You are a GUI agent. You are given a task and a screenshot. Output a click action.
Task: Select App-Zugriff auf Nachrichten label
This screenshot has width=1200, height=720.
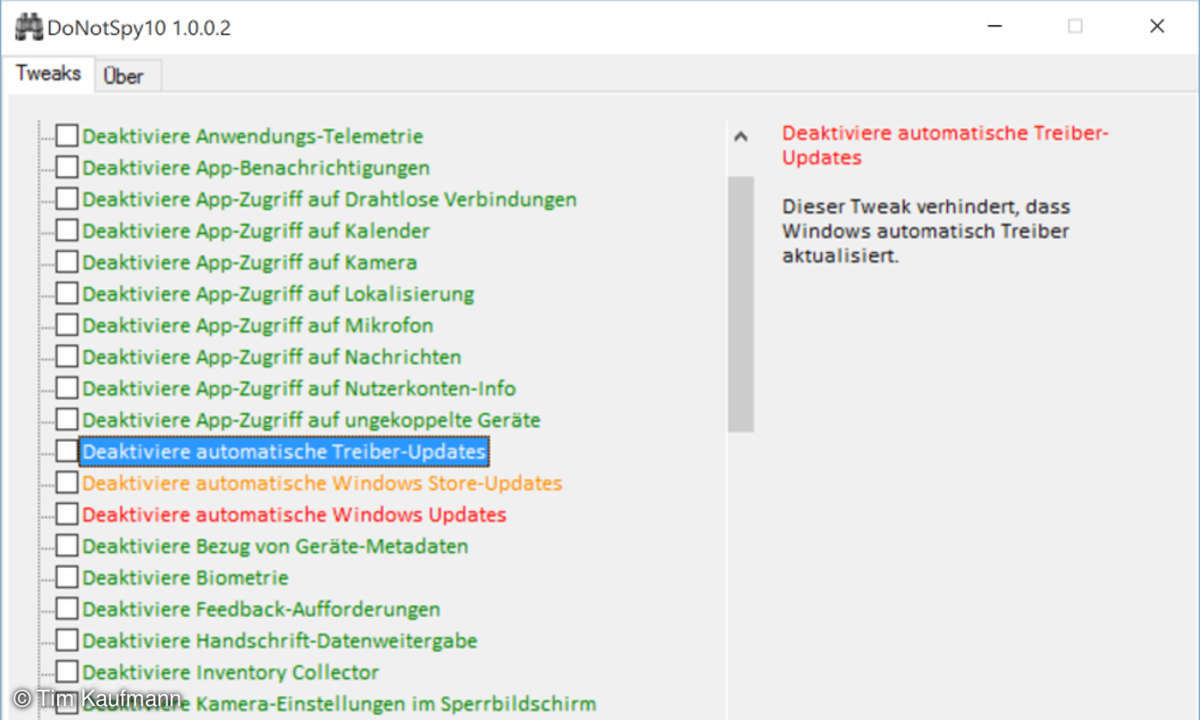(x=272, y=357)
